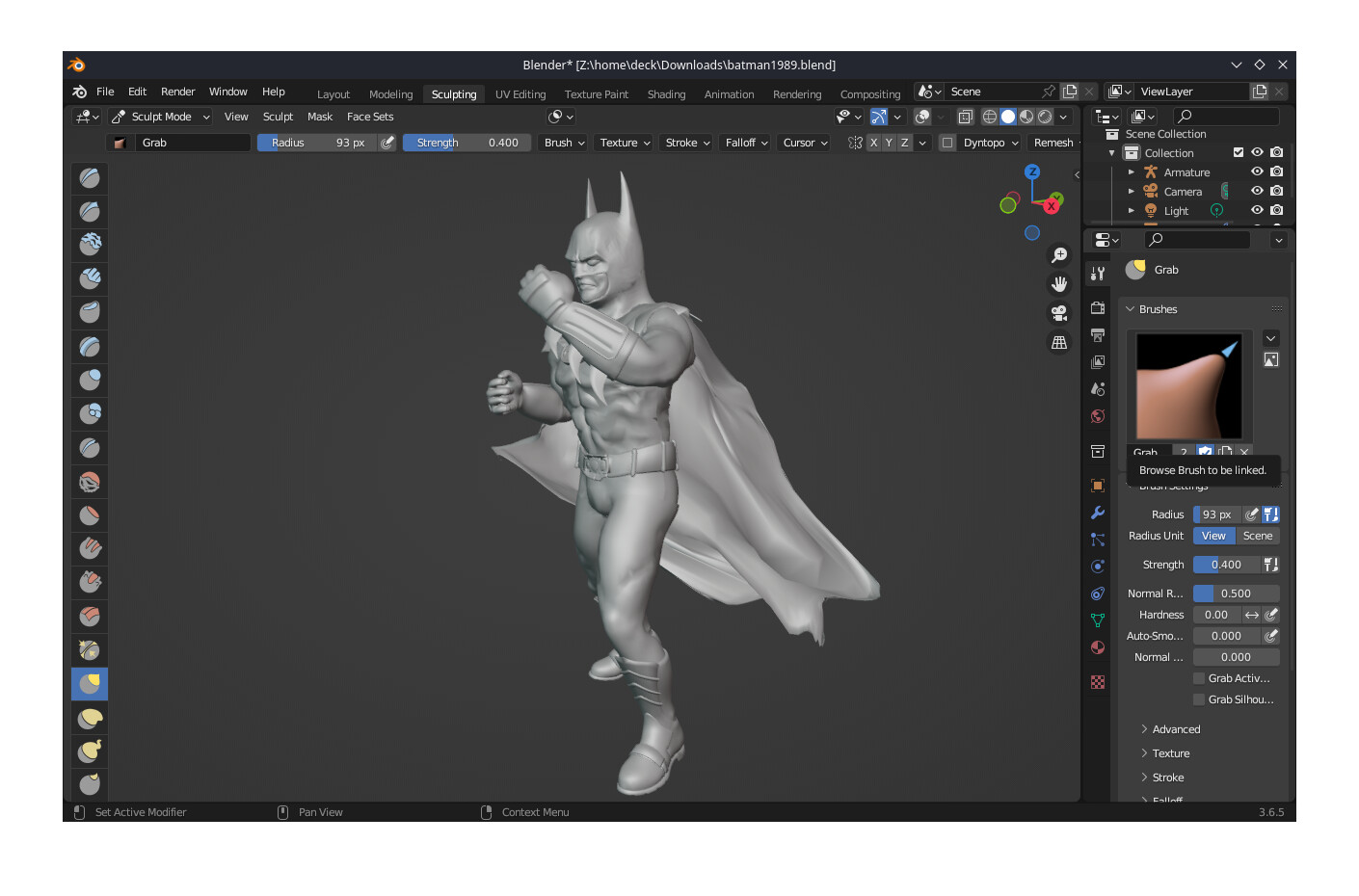The width and height of the screenshot is (1359, 896).
Task: Enable the Dyntopo checkbox
Action: 947,143
